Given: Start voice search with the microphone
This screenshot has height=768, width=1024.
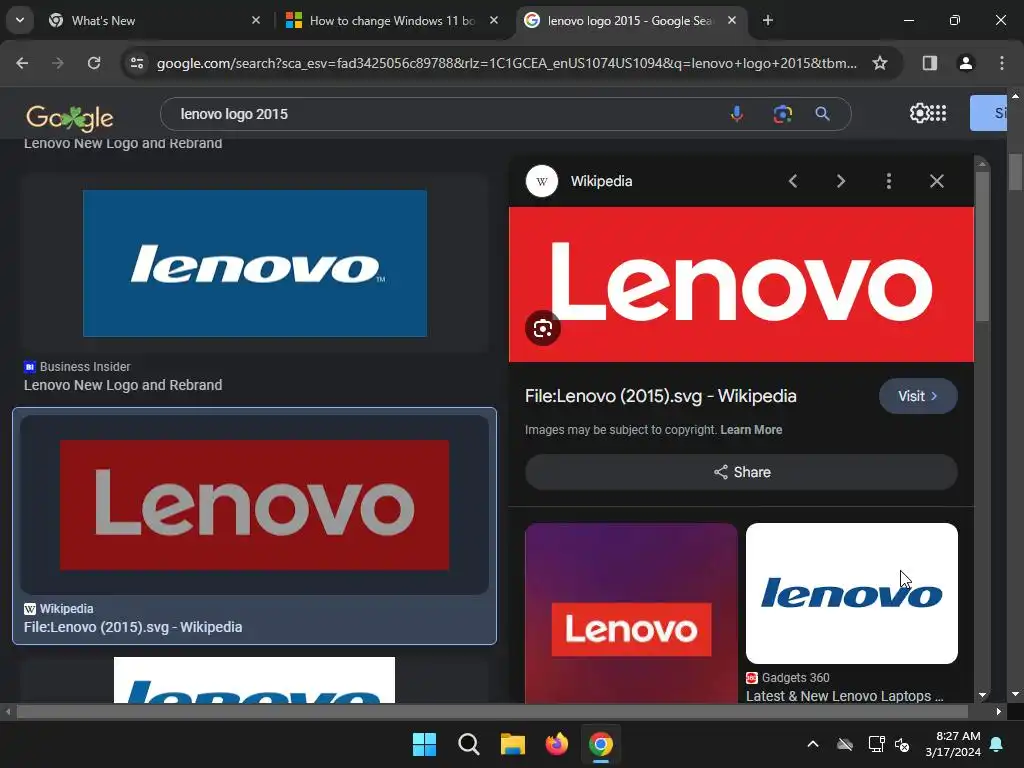Looking at the screenshot, I should coord(737,114).
